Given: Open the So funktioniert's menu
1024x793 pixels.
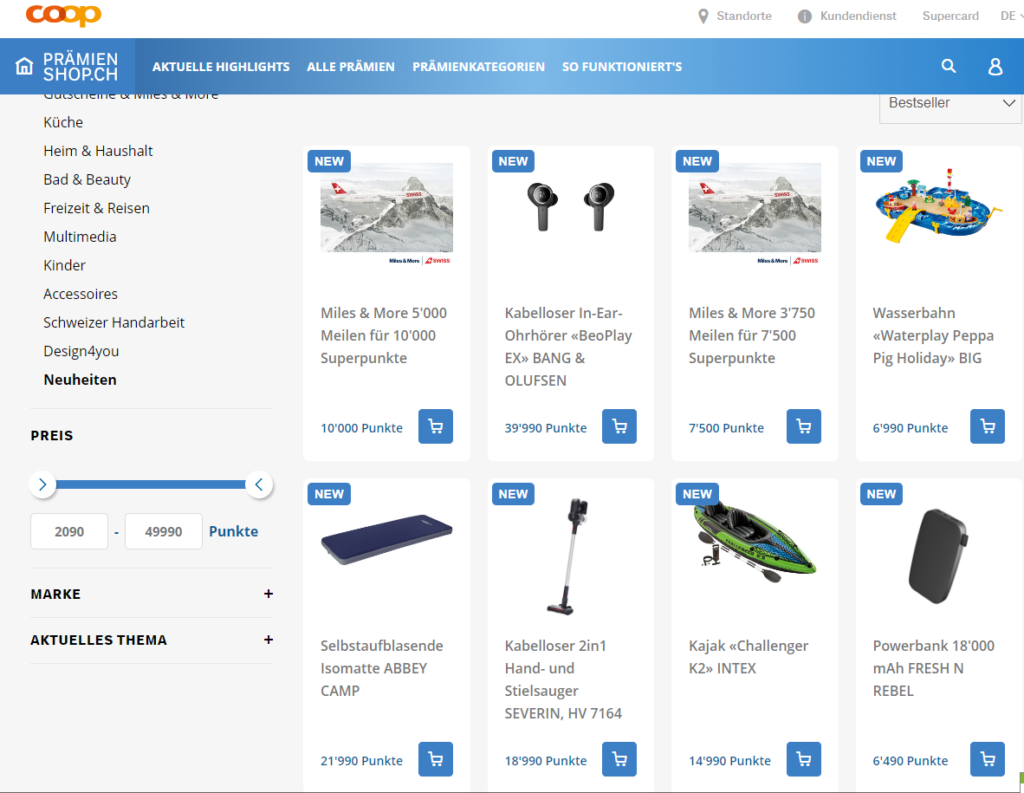Looking at the screenshot, I should click(622, 67).
